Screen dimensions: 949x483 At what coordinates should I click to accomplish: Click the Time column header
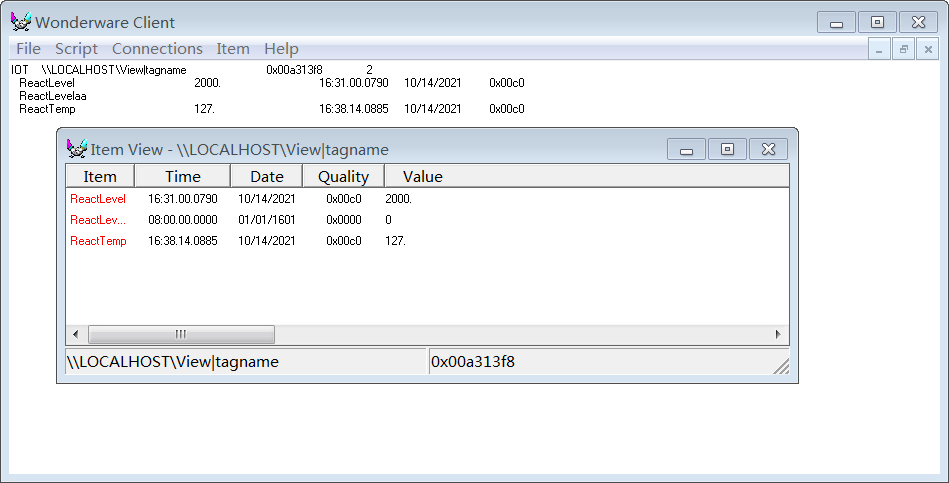click(x=182, y=177)
